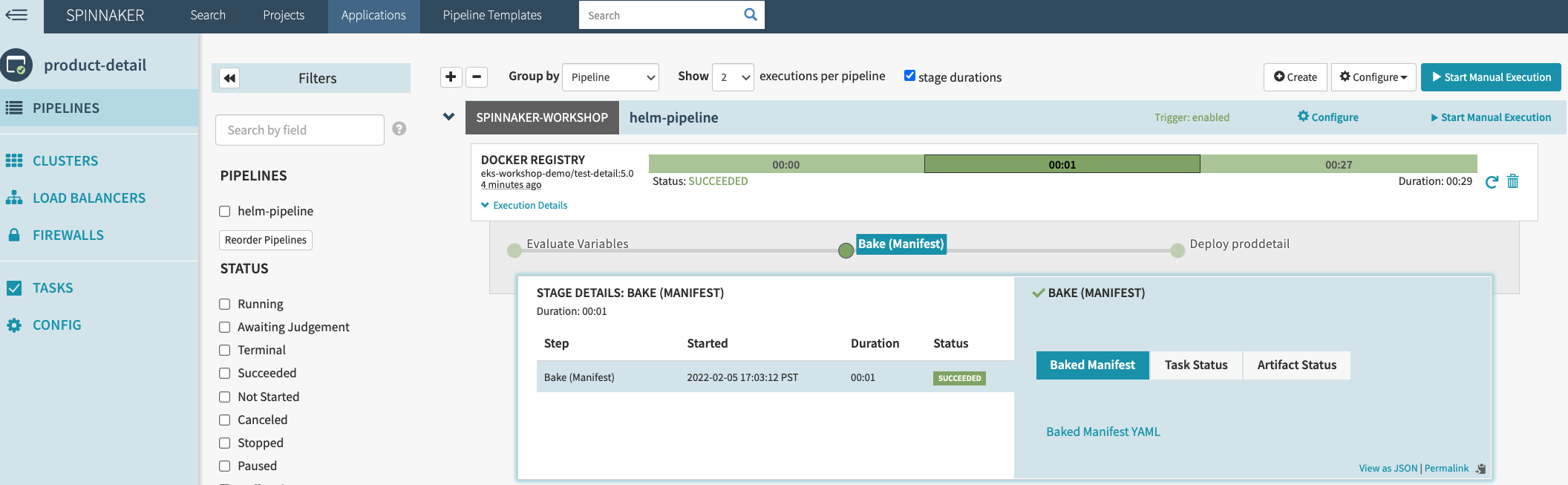Uncheck the stage durations checkbox
1568x485 pixels.
point(909,75)
